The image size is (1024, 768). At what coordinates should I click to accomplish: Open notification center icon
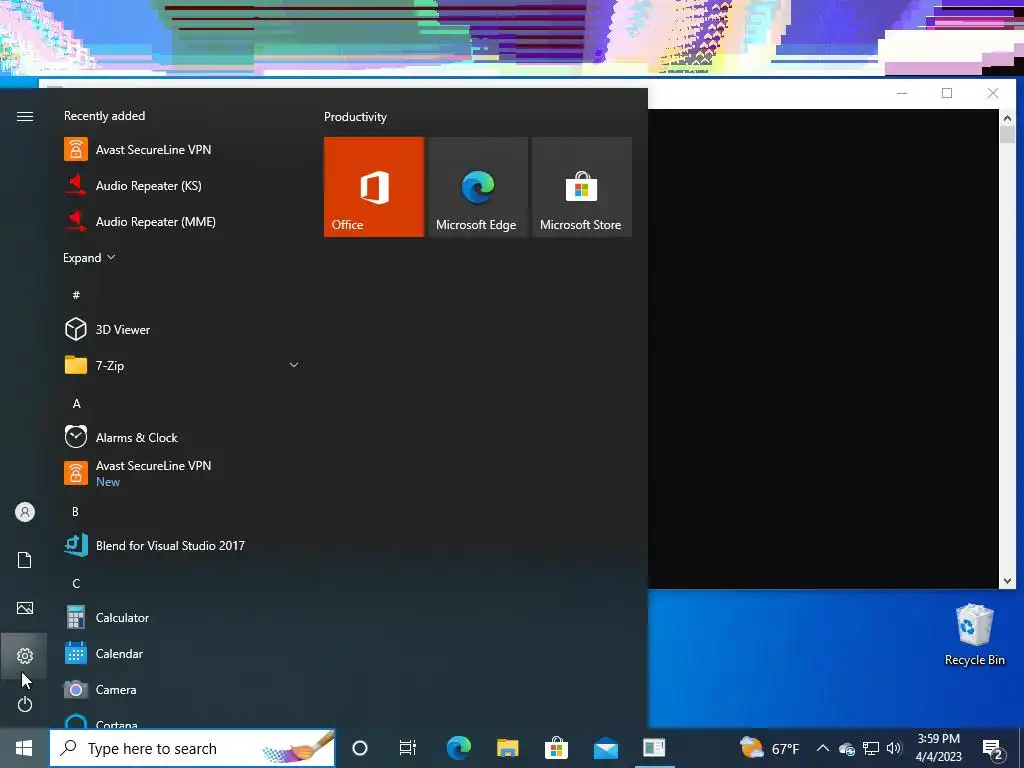coord(993,749)
